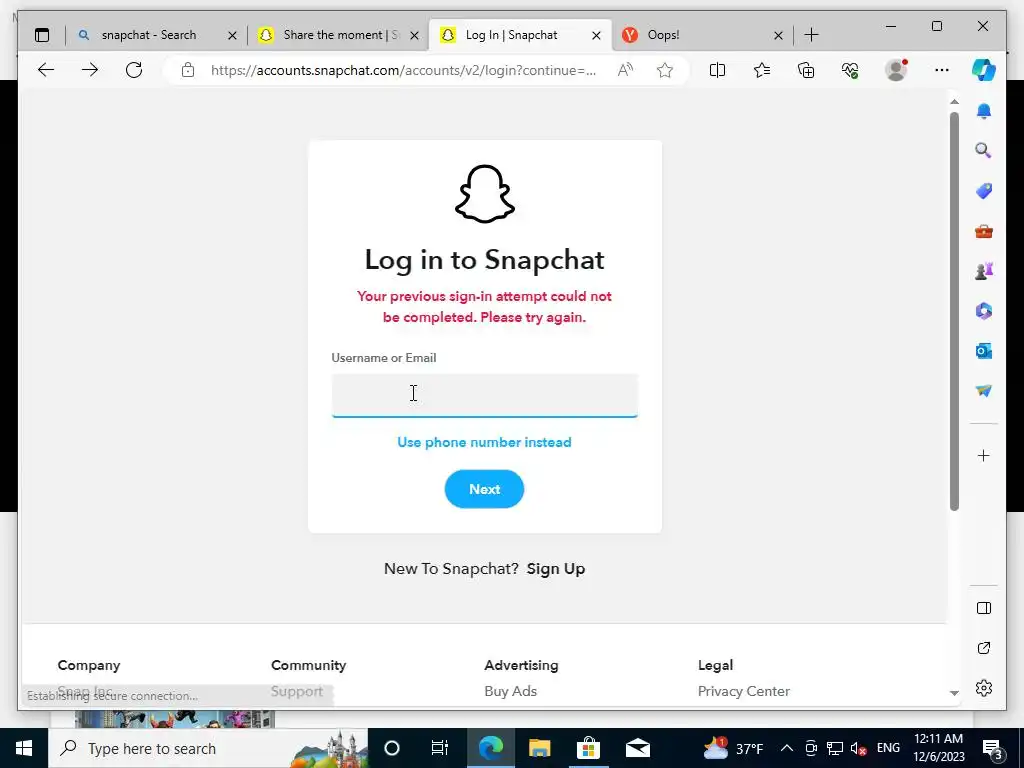Image resolution: width=1024 pixels, height=768 pixels.
Task: Click the scrollbar up arrow
Action: (954, 102)
